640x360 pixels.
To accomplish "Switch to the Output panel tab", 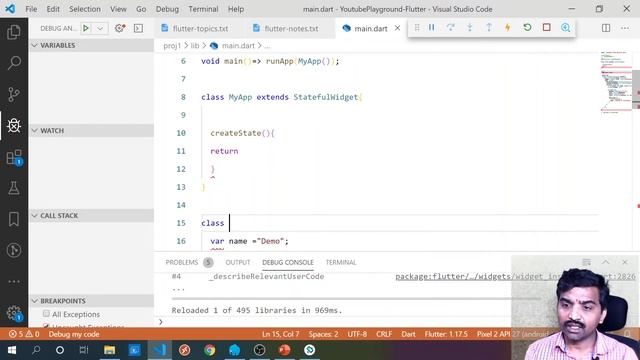I will 238,262.
